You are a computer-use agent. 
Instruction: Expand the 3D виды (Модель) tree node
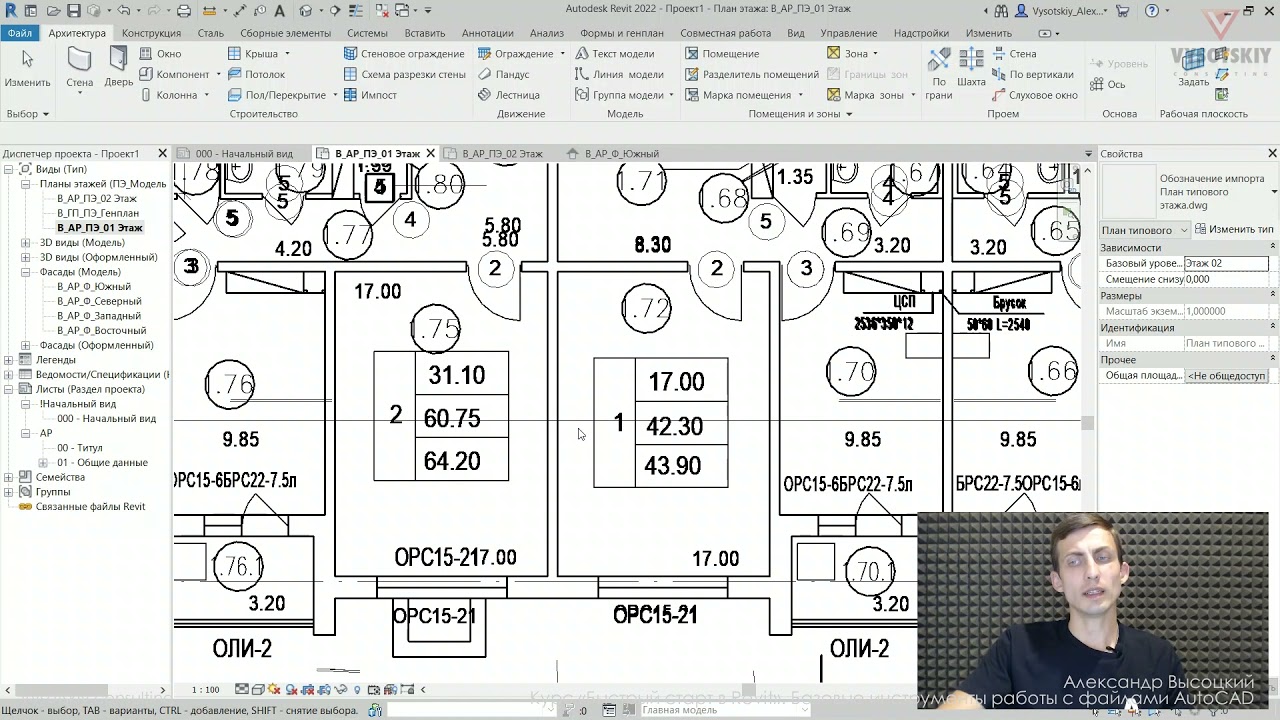click(25, 243)
